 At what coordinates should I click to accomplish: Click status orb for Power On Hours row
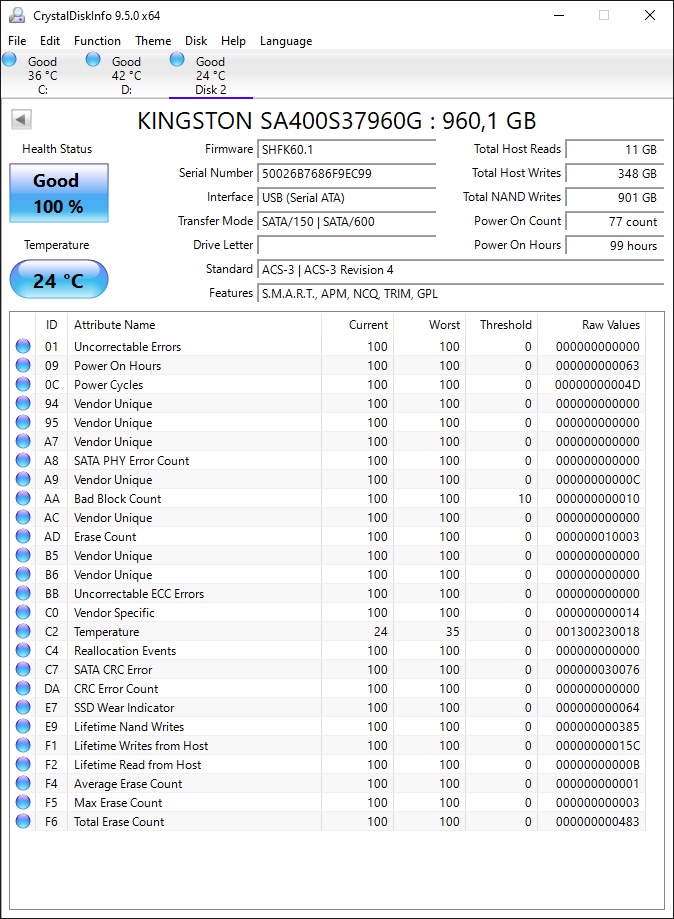click(23, 365)
